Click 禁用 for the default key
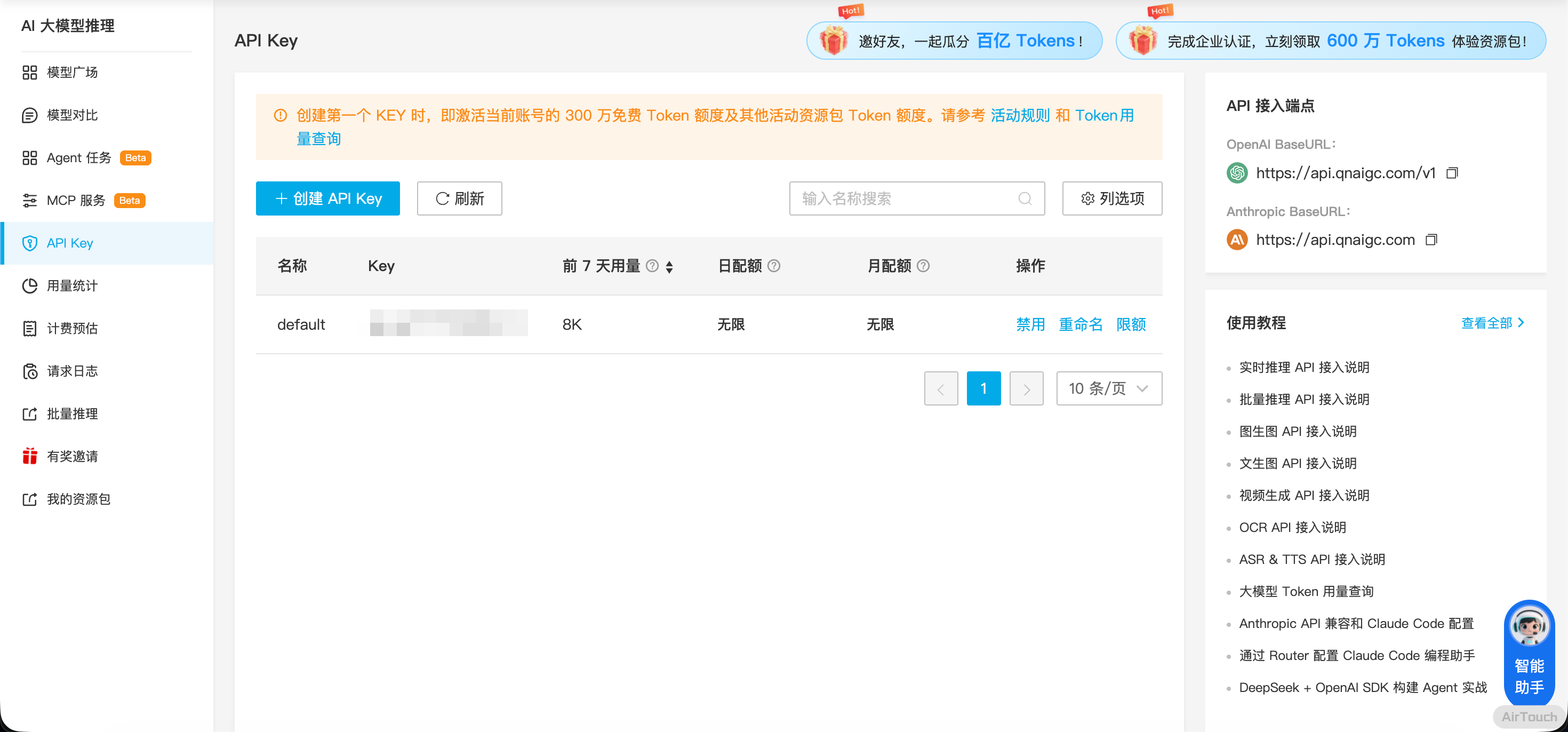This screenshot has height=732, width=1568. [1030, 324]
